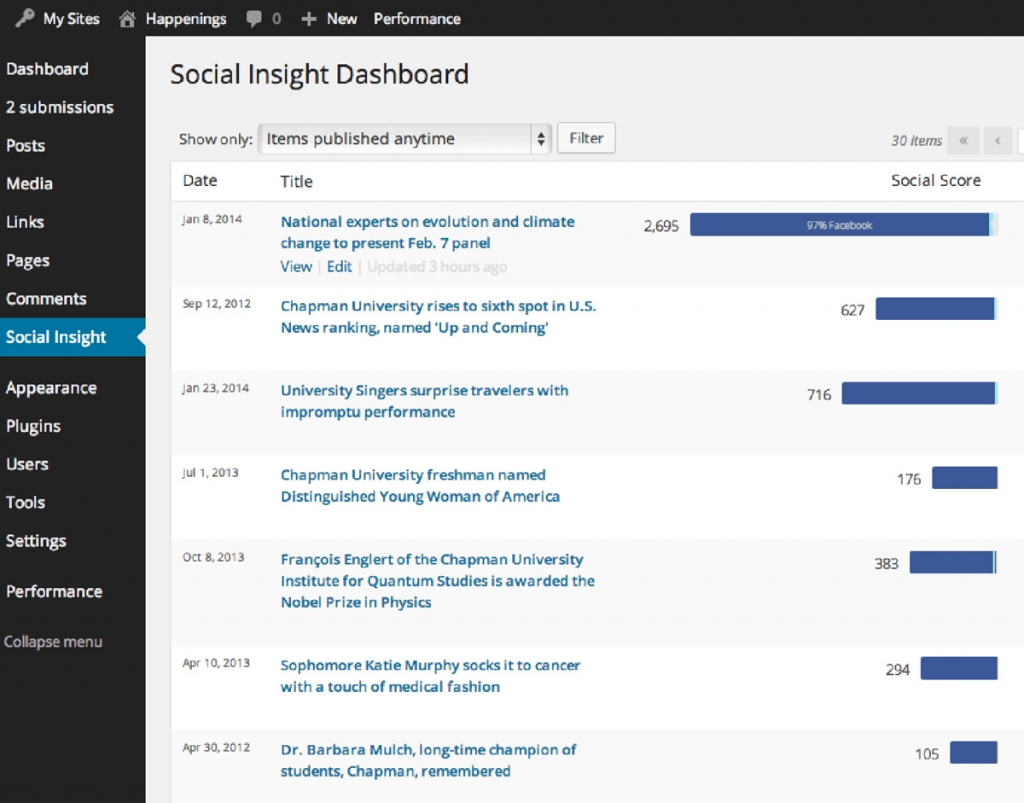Click the Posts icon in the sidebar
Image resolution: width=1024 pixels, height=803 pixels.
tap(24, 145)
